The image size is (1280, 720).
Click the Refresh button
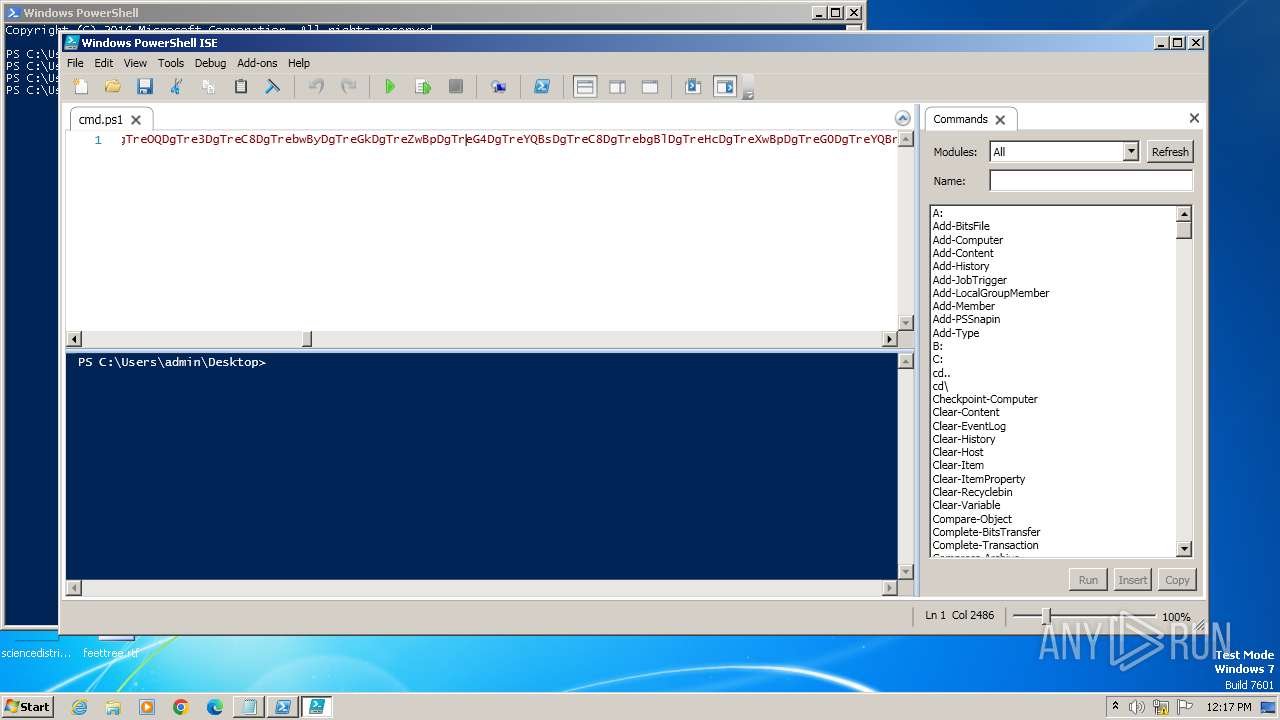1170,152
